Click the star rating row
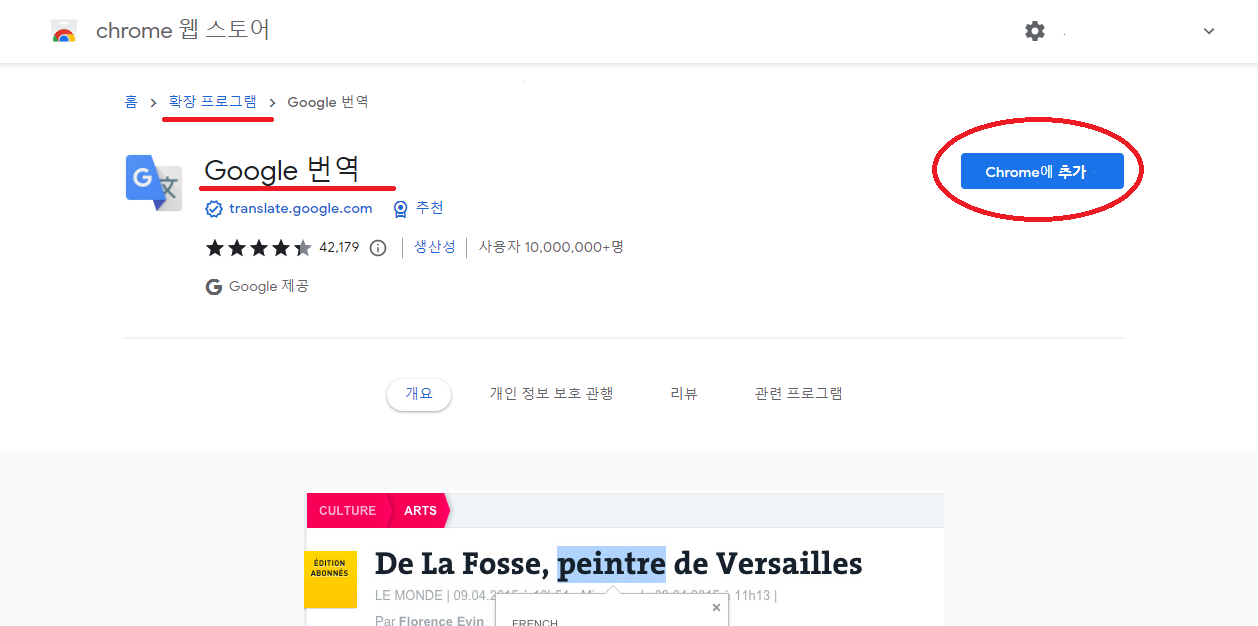Image resolution: width=1258 pixels, height=626 pixels. [x=259, y=248]
